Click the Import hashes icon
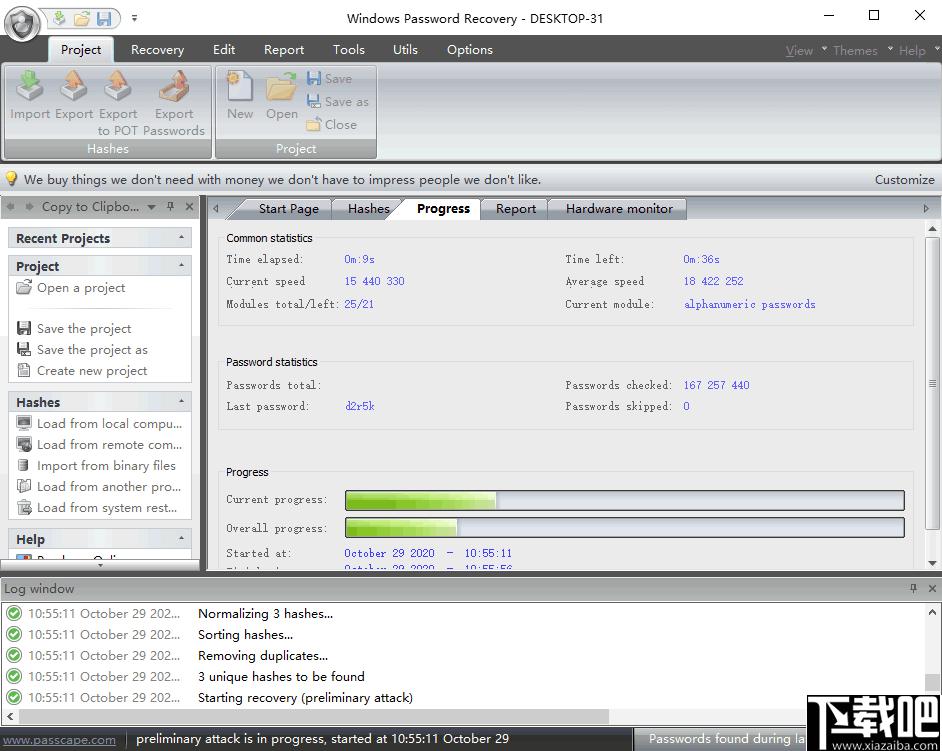942x751 pixels. pyautogui.click(x=29, y=85)
